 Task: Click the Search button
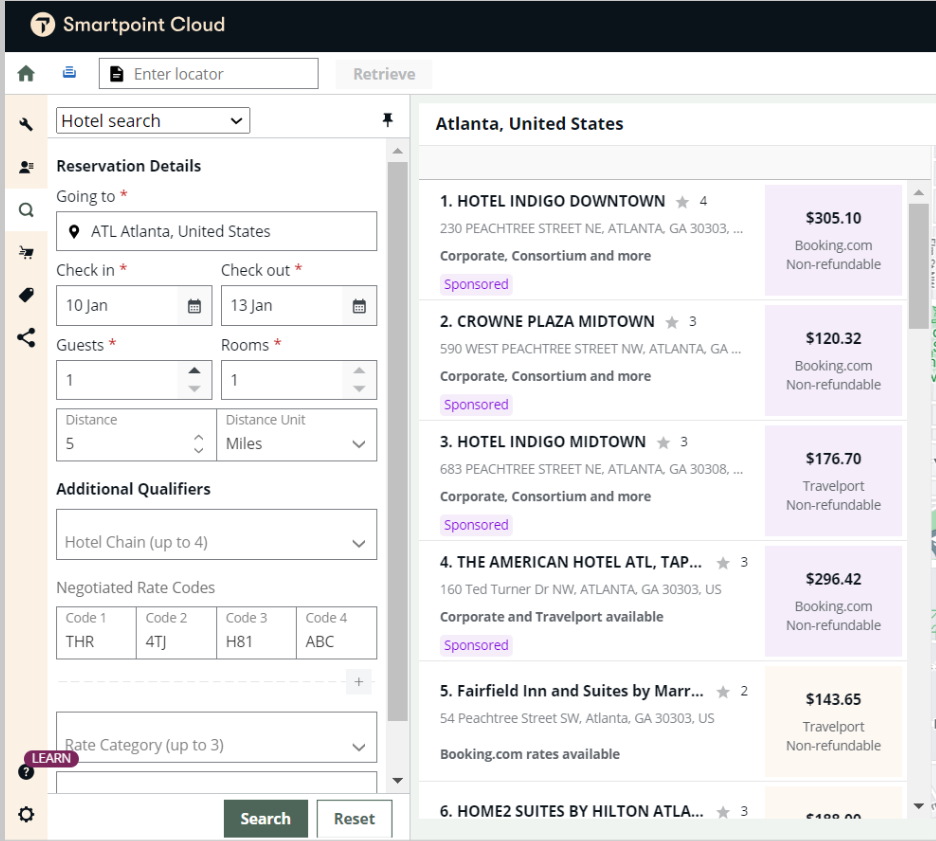coord(266,818)
